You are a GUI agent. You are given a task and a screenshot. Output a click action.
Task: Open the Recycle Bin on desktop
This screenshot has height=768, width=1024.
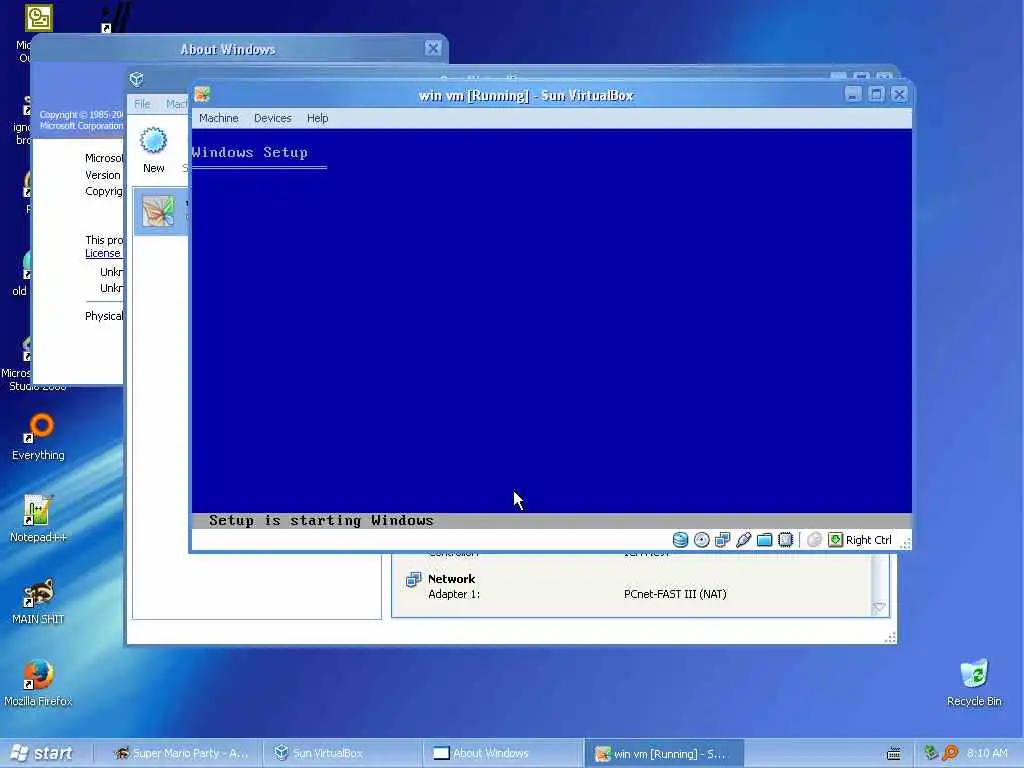pos(974,683)
